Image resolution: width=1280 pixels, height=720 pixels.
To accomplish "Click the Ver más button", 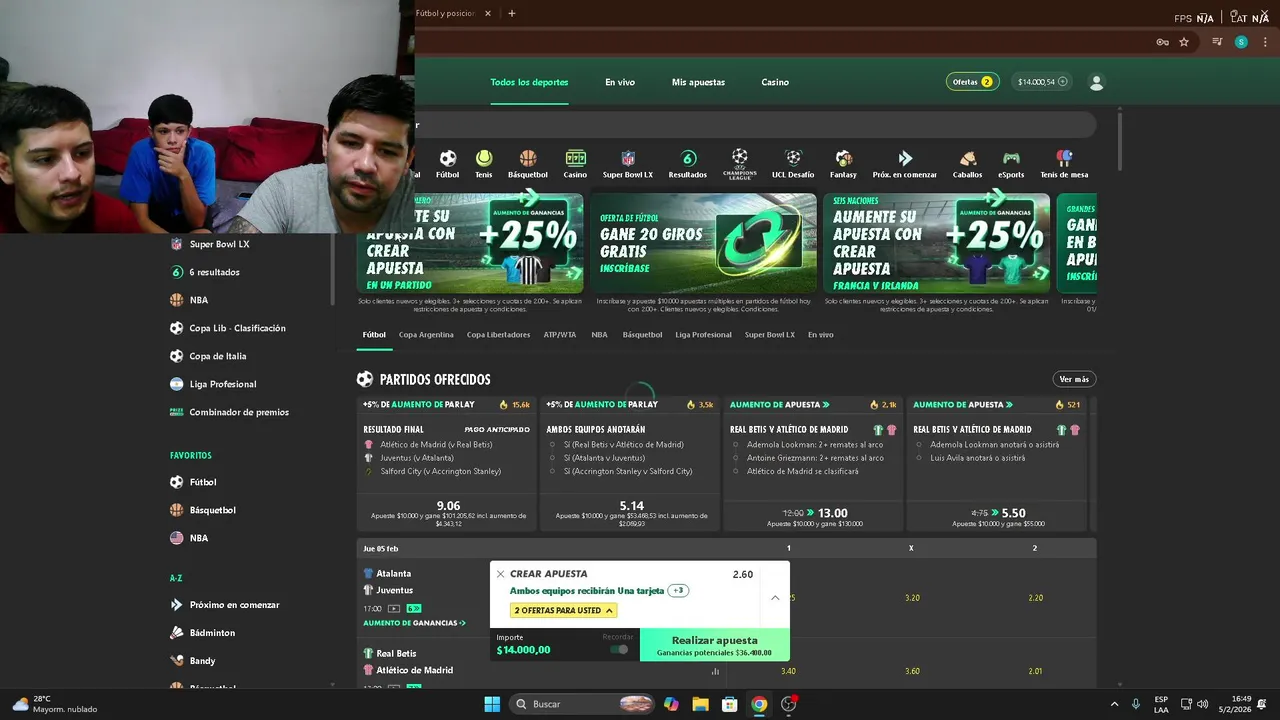I will [1074, 379].
